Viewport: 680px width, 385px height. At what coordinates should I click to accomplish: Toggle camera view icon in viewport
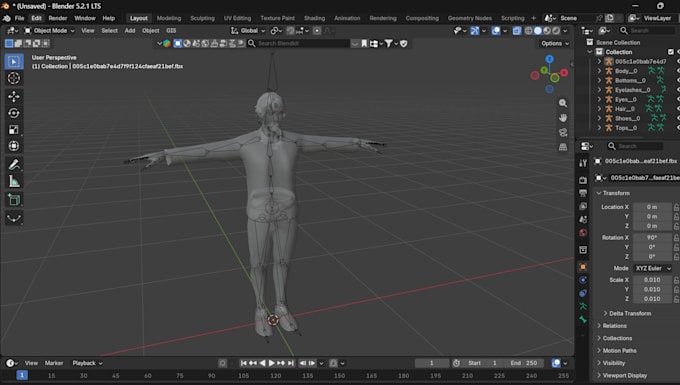(x=563, y=133)
